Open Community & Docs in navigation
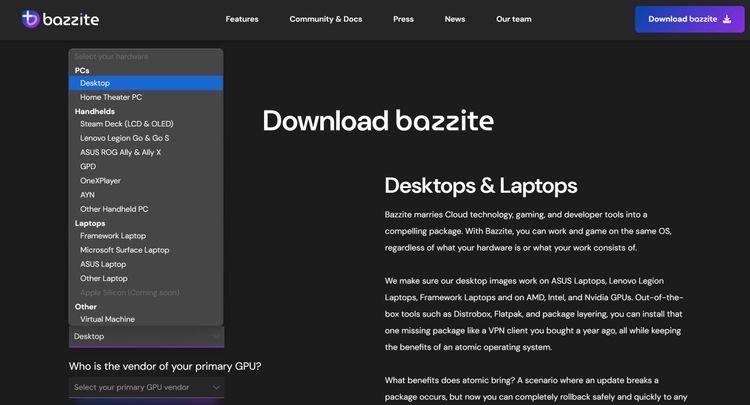Image resolution: width=750 pixels, height=405 pixels. [326, 19]
